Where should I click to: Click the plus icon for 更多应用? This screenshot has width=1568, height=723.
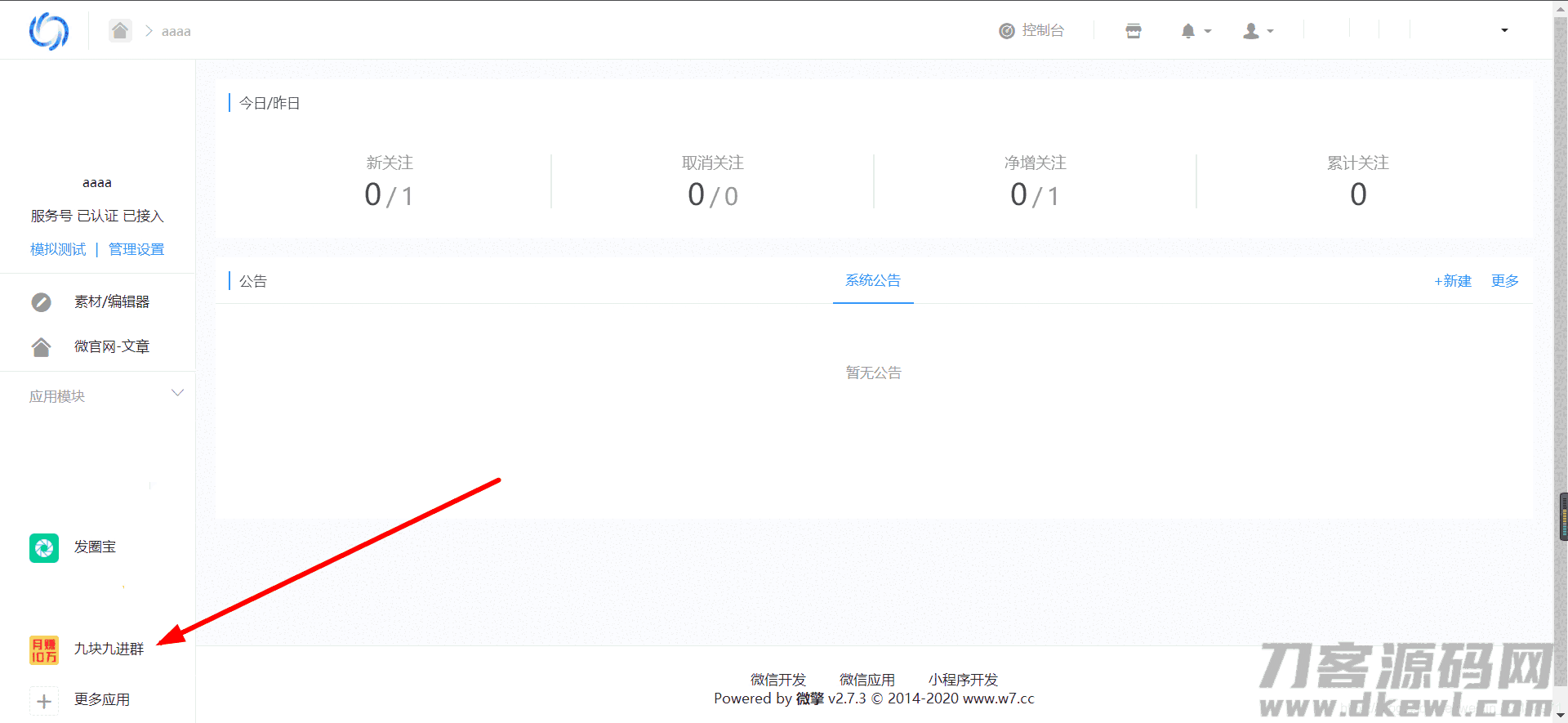click(x=44, y=701)
